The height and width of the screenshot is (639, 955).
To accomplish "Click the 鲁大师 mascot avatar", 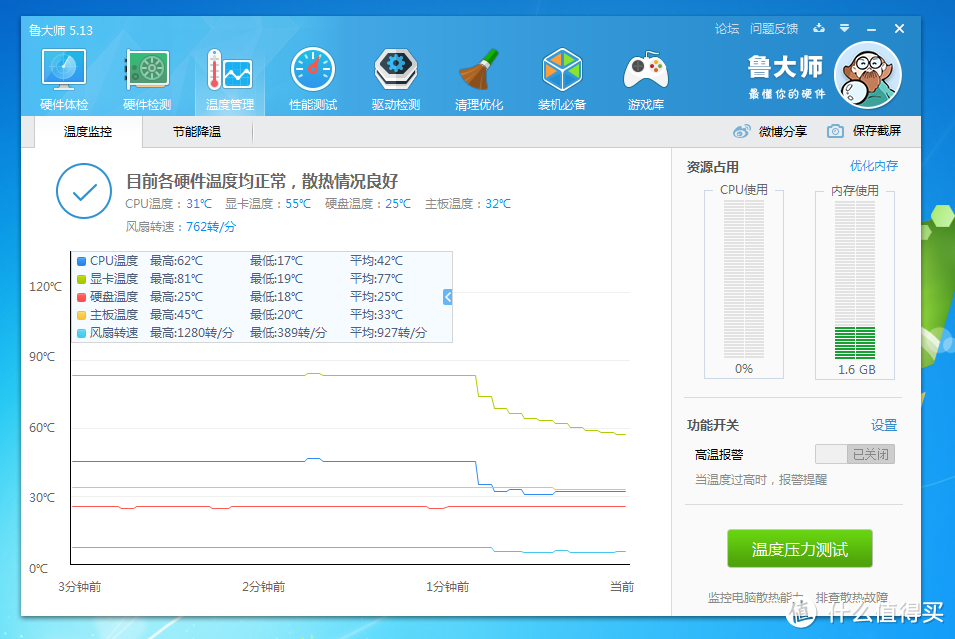I will coord(868,75).
